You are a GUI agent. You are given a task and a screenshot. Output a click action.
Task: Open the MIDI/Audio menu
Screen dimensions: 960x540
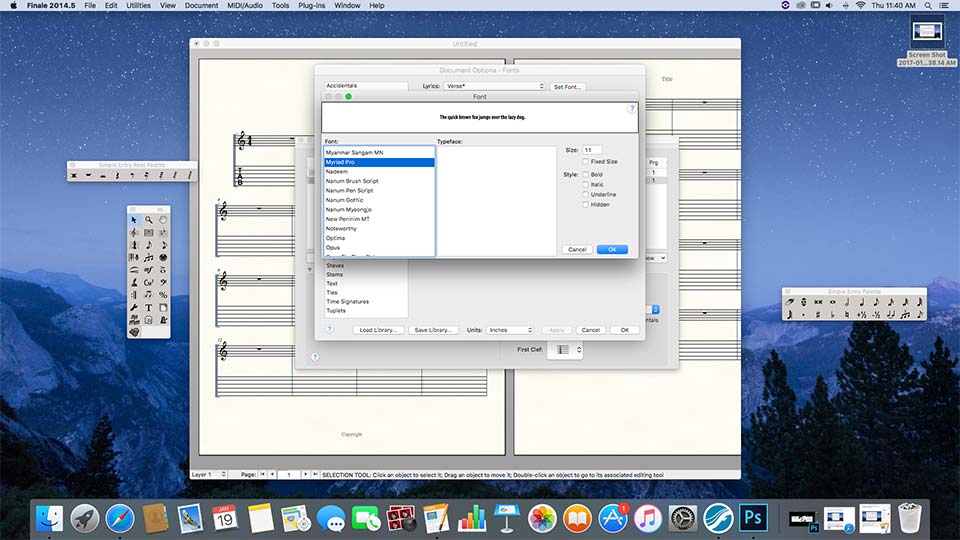click(x=246, y=6)
